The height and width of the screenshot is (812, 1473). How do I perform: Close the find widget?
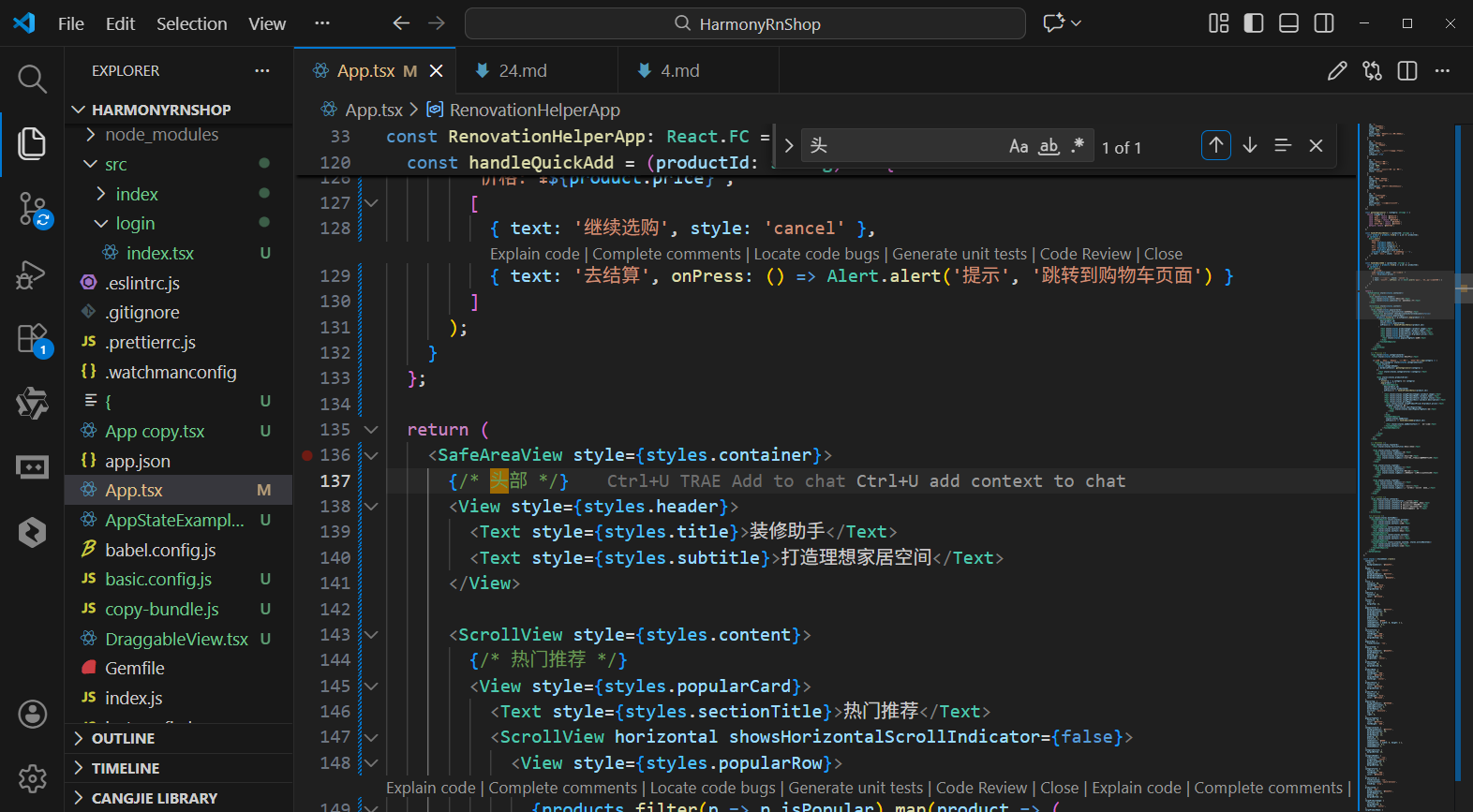[1316, 145]
